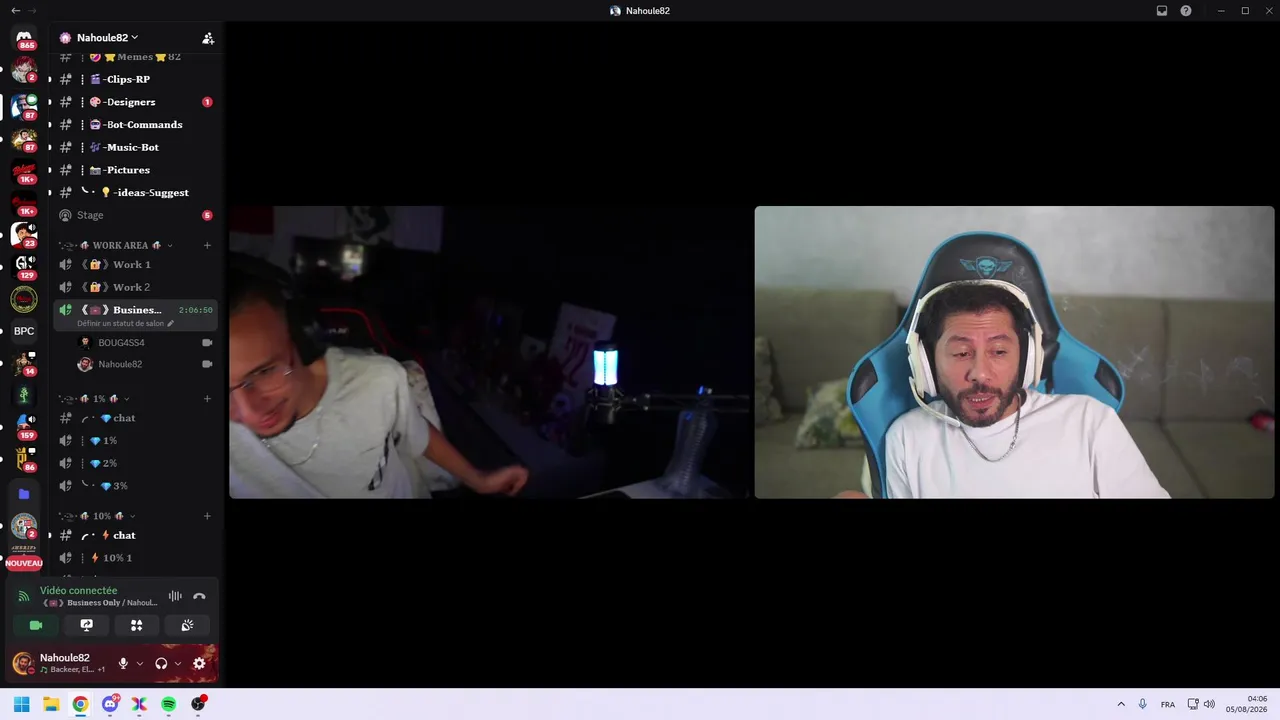1280x720 pixels.
Task: Open the Clips-RP channel
Action: (x=135, y=79)
